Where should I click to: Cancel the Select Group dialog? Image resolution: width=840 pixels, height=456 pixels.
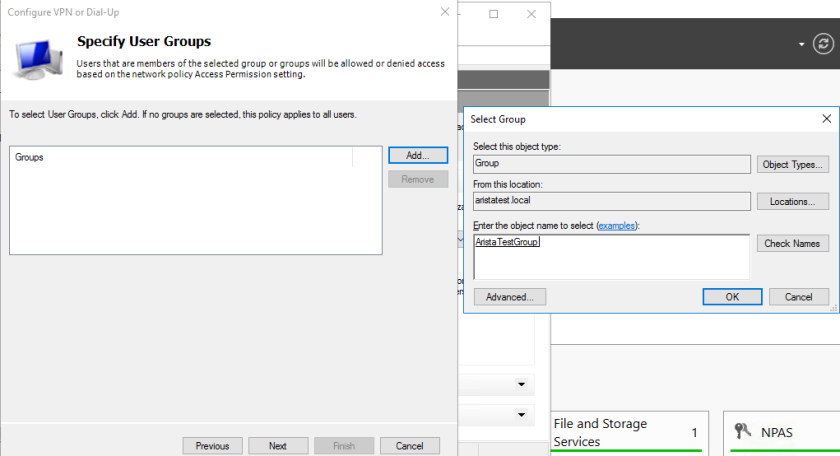tap(799, 297)
